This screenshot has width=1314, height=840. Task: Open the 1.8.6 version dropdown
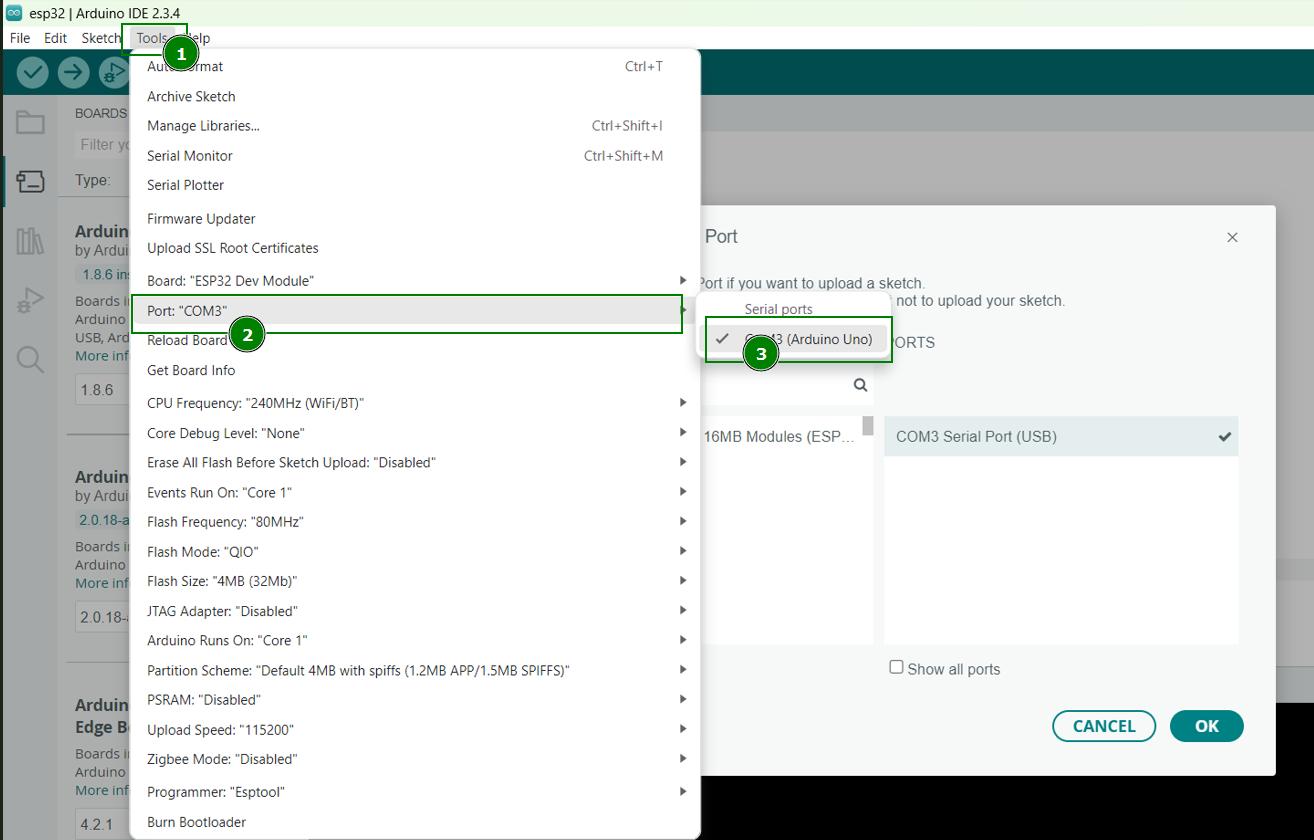(102, 390)
